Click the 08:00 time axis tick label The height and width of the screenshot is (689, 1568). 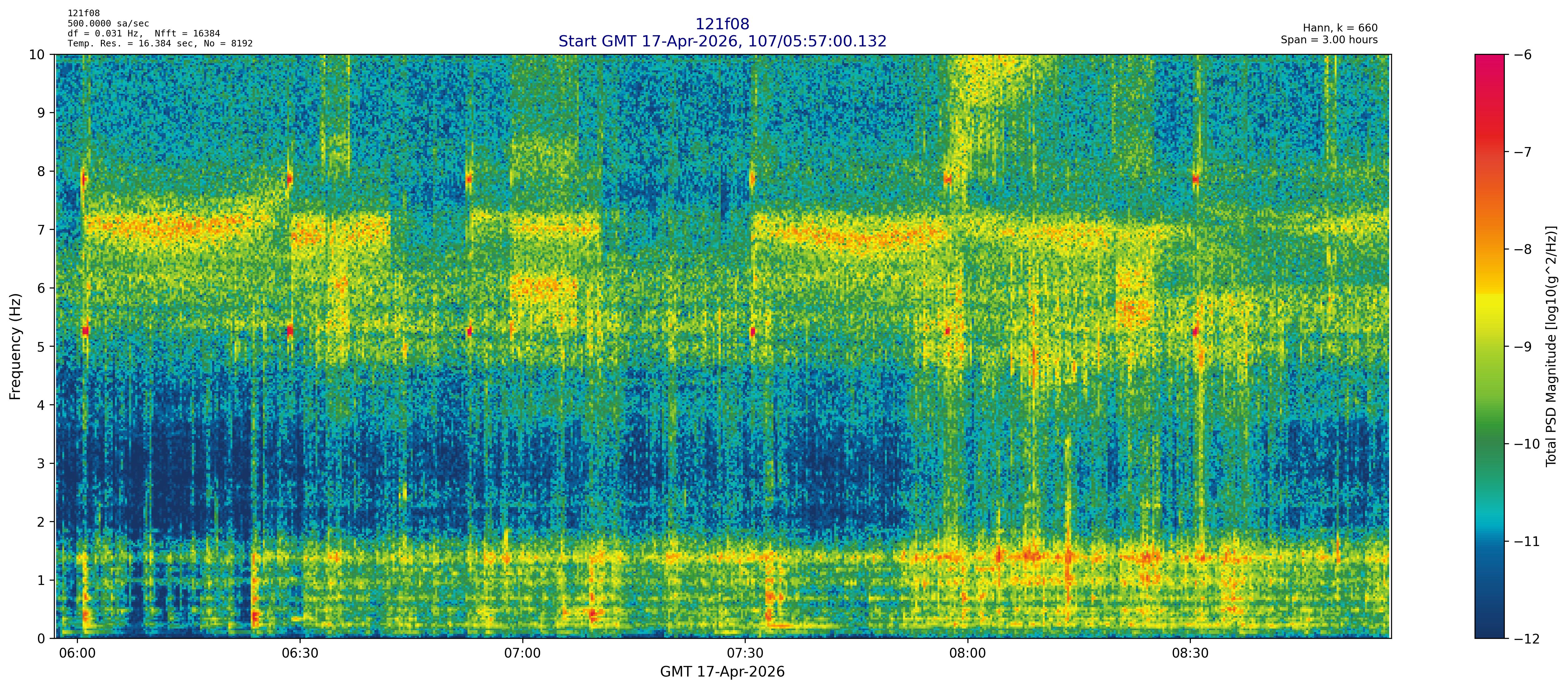pos(967,654)
